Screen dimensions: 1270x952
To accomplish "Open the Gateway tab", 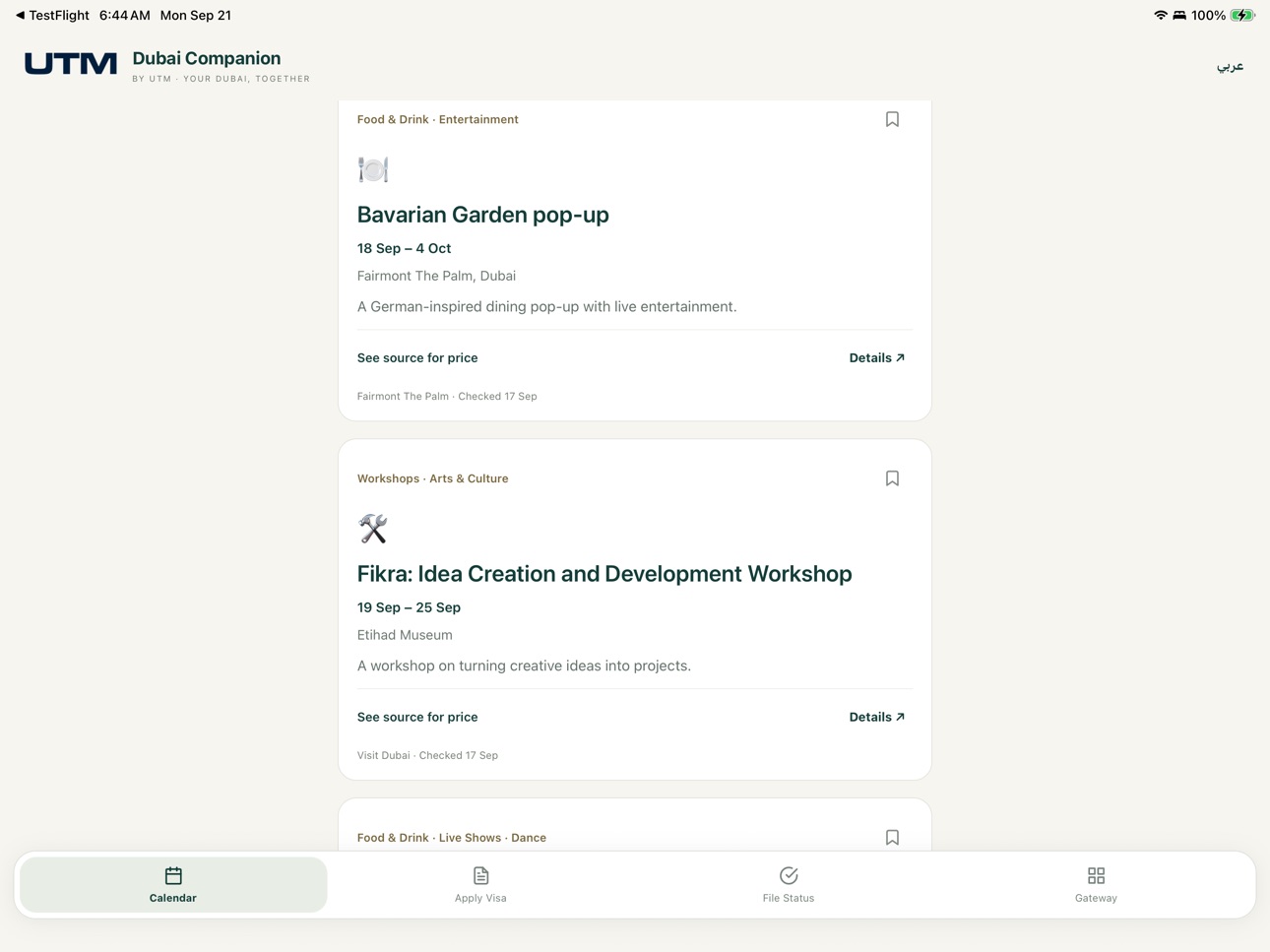I will (1096, 884).
